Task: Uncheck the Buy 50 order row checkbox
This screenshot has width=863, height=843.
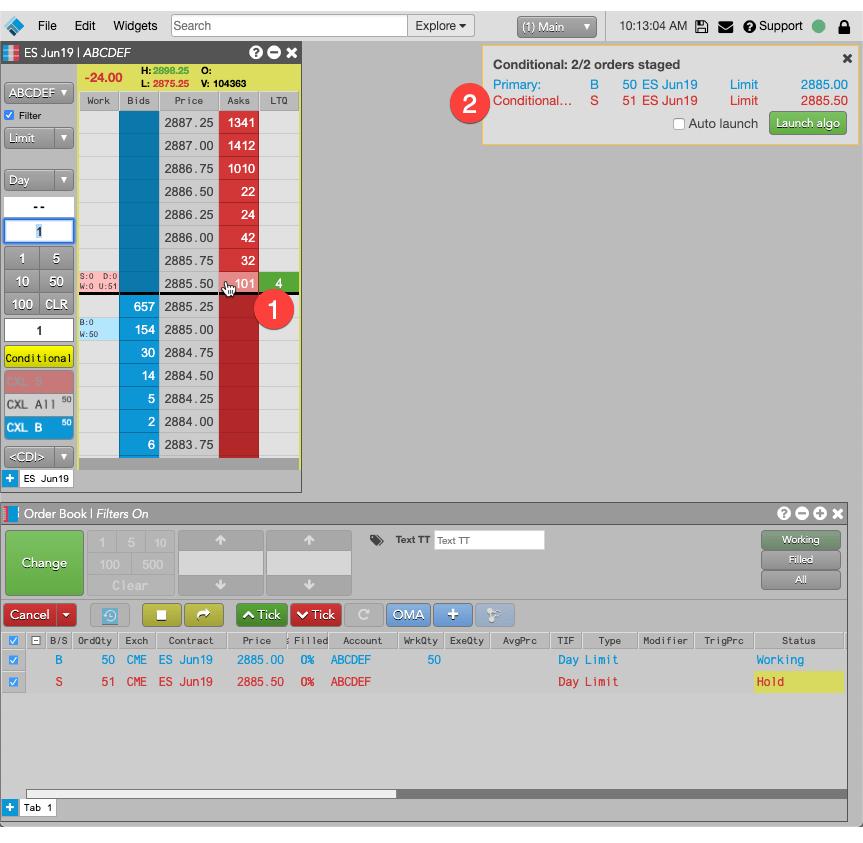Action: point(14,660)
